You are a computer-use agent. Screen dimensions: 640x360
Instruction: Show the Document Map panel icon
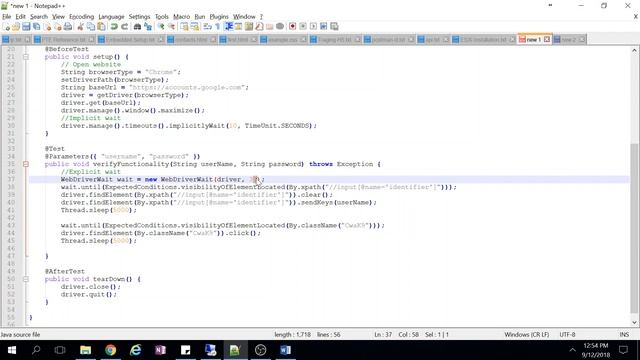[x=249, y=27]
